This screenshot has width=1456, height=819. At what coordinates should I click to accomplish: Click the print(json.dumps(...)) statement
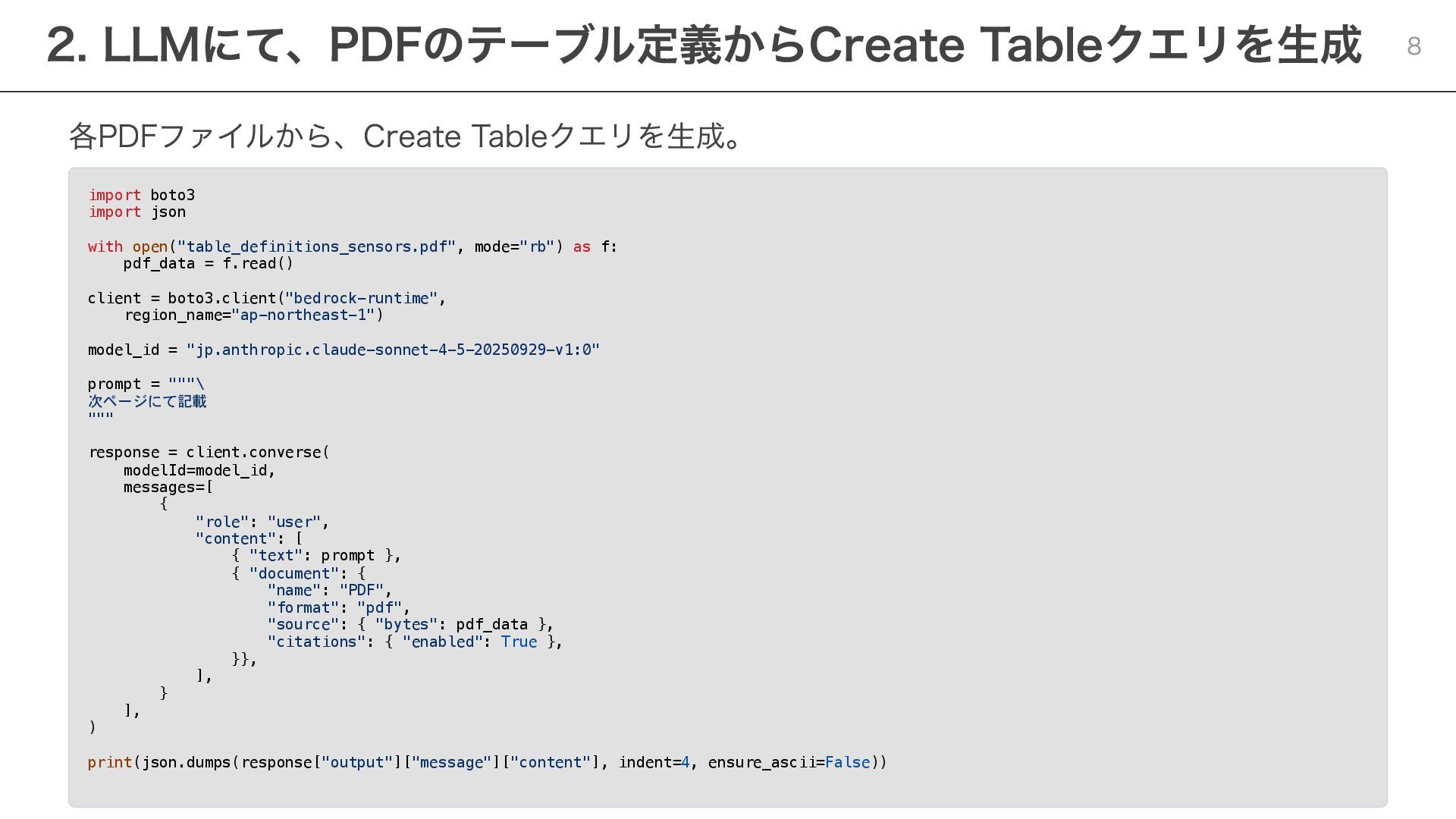[487, 762]
